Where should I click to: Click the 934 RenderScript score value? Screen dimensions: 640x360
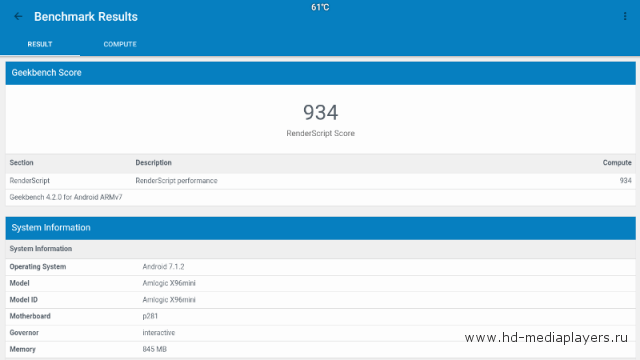coord(320,112)
